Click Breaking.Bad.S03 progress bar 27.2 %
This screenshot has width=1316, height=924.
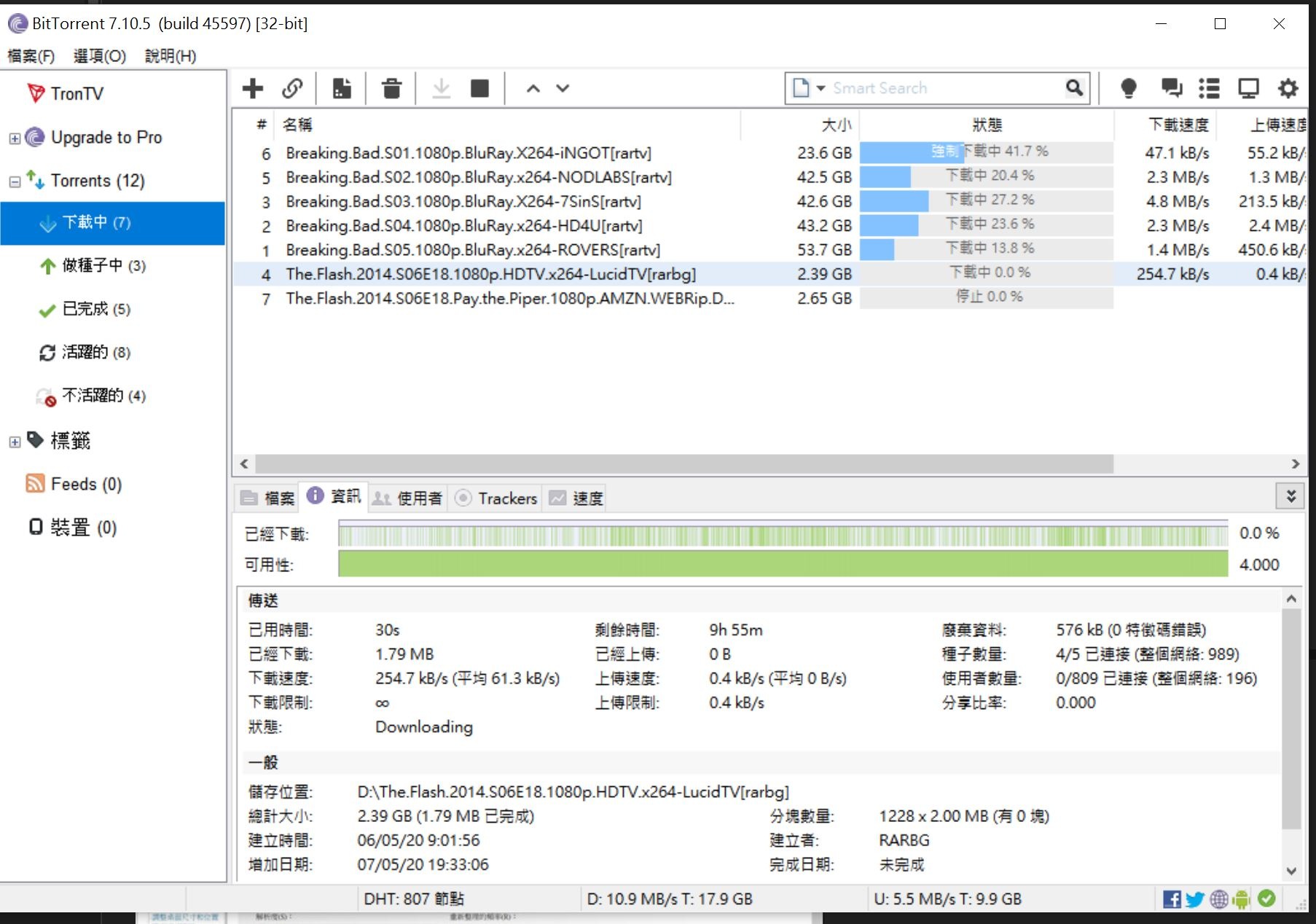point(987,200)
